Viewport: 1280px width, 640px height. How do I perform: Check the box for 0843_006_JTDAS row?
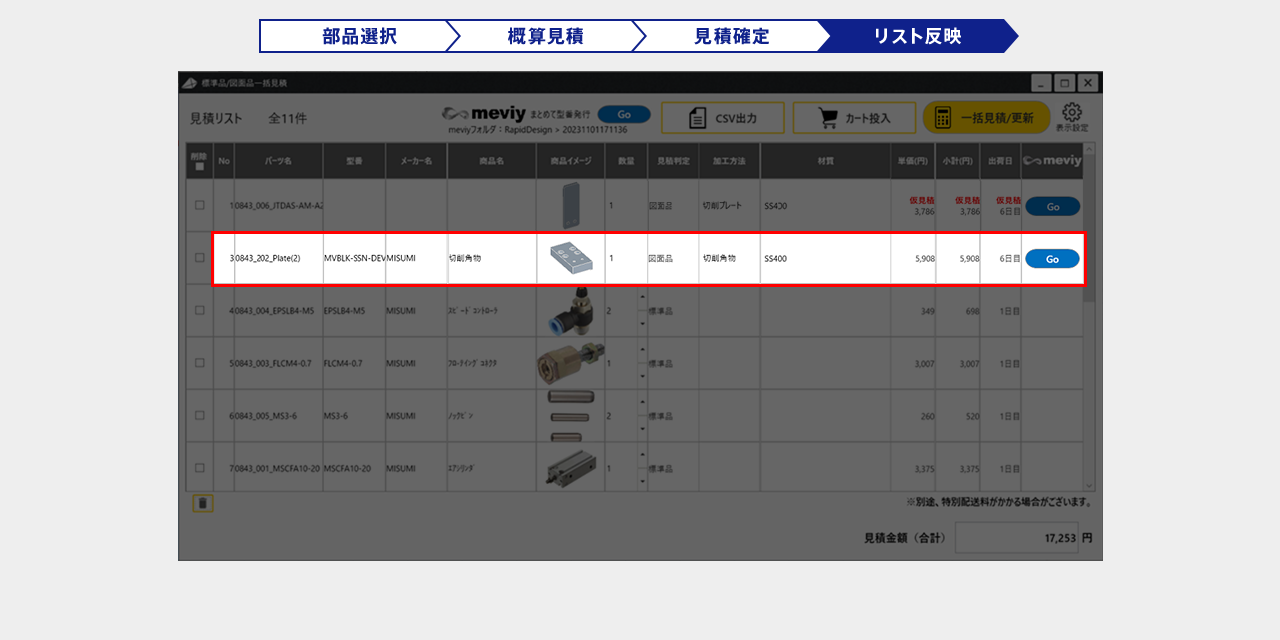[x=200, y=205]
